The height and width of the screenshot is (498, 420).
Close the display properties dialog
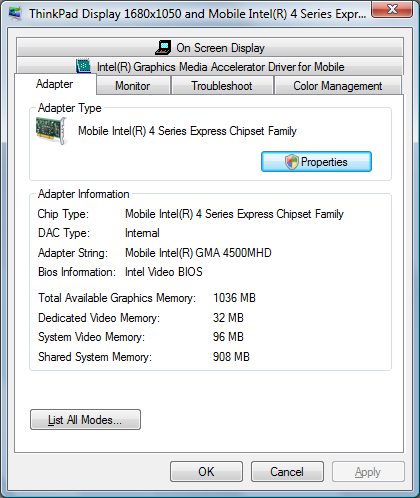coord(392,9)
